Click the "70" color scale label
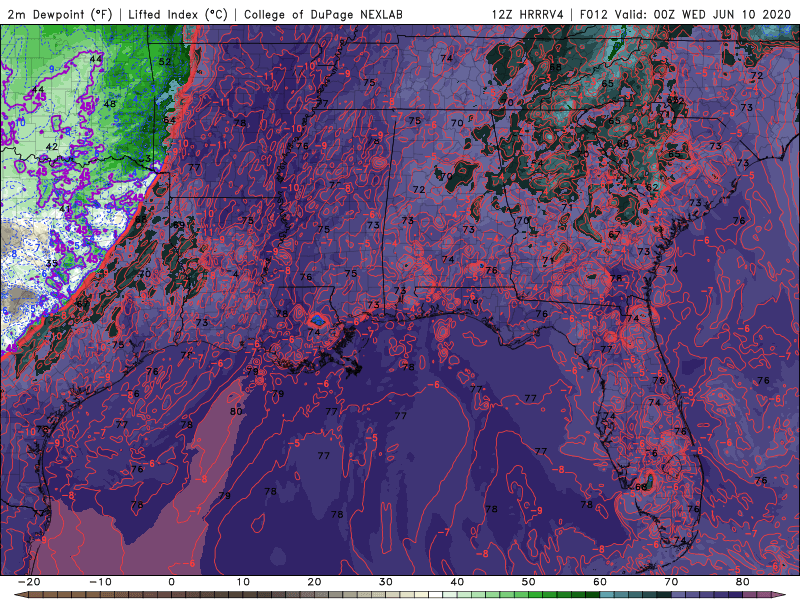Screen dimensions: 800x600 [x=671, y=582]
